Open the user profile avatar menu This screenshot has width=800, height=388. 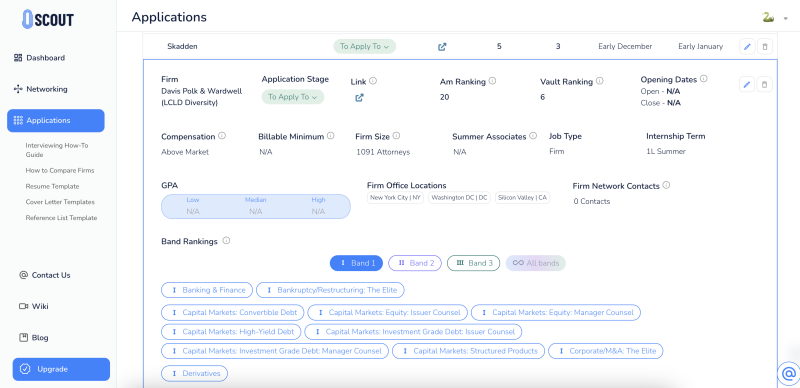(768, 18)
